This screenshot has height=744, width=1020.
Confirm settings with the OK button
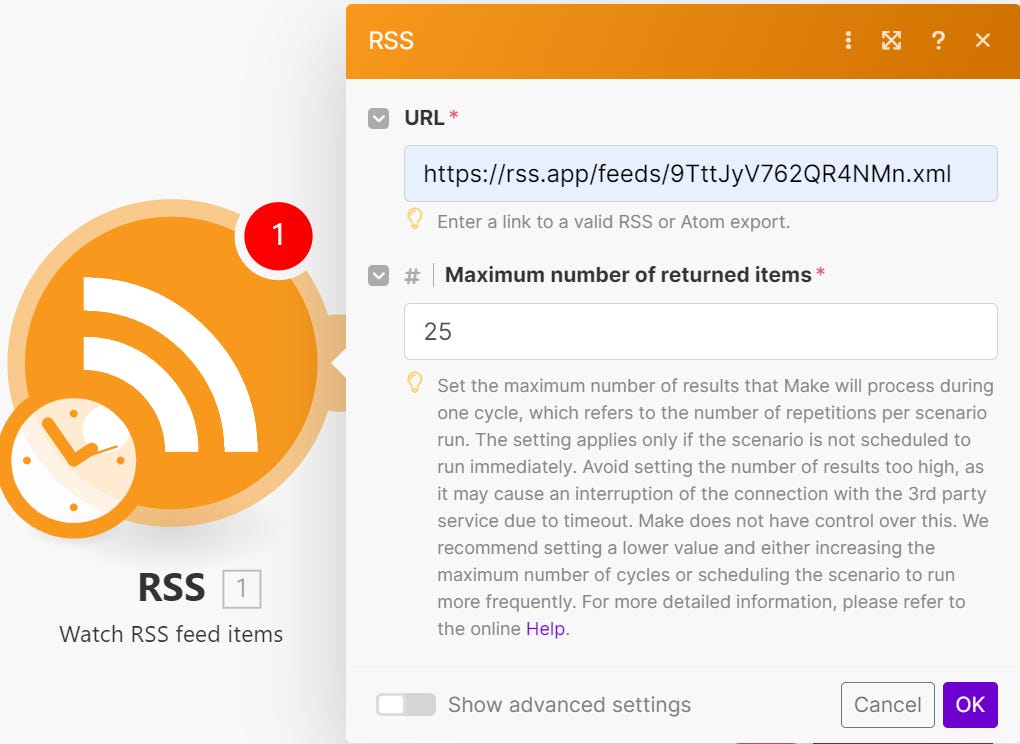tap(970, 704)
